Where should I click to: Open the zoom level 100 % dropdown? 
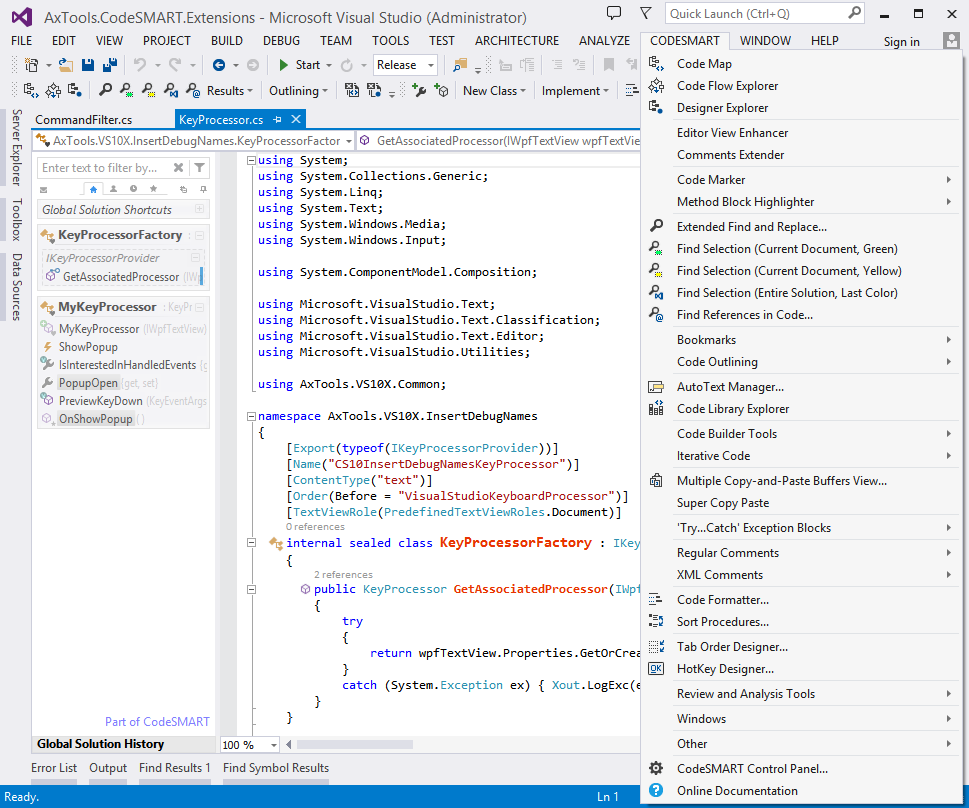[274, 745]
